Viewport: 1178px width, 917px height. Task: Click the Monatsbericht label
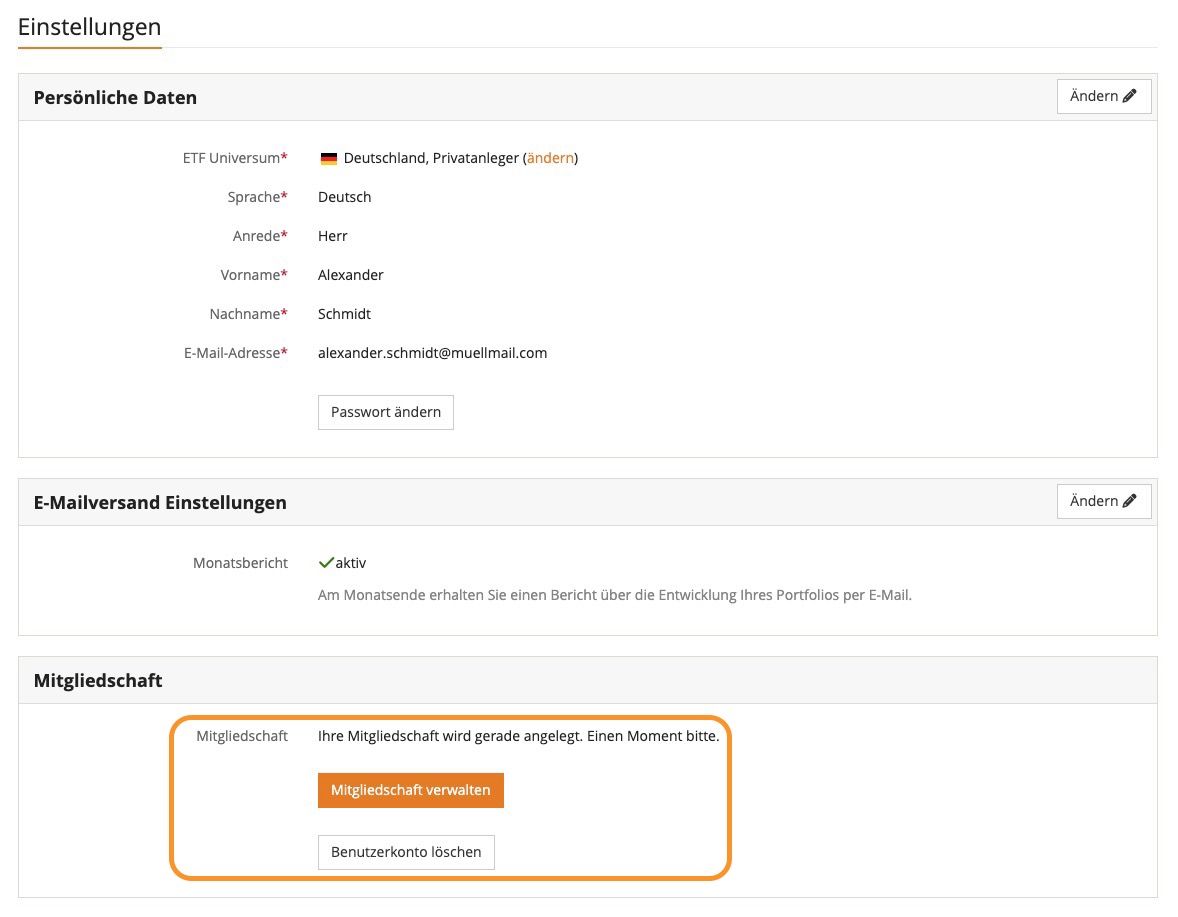(240, 563)
